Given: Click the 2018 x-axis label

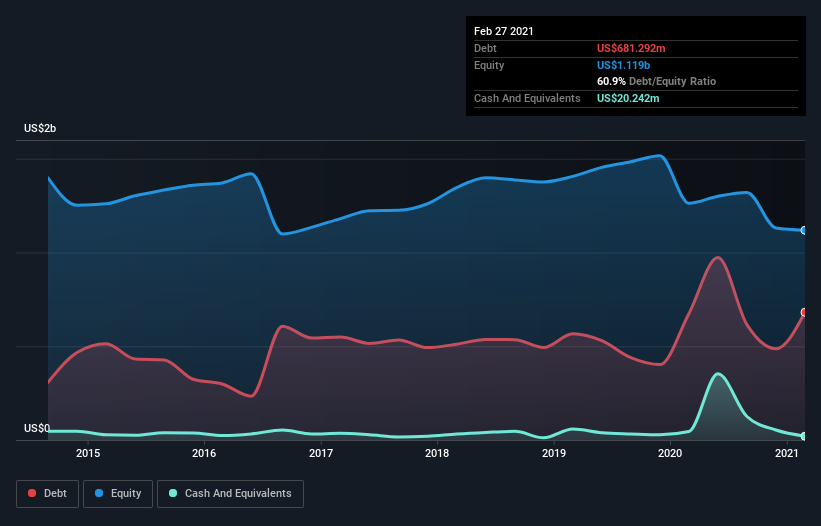Looking at the screenshot, I should [x=437, y=453].
